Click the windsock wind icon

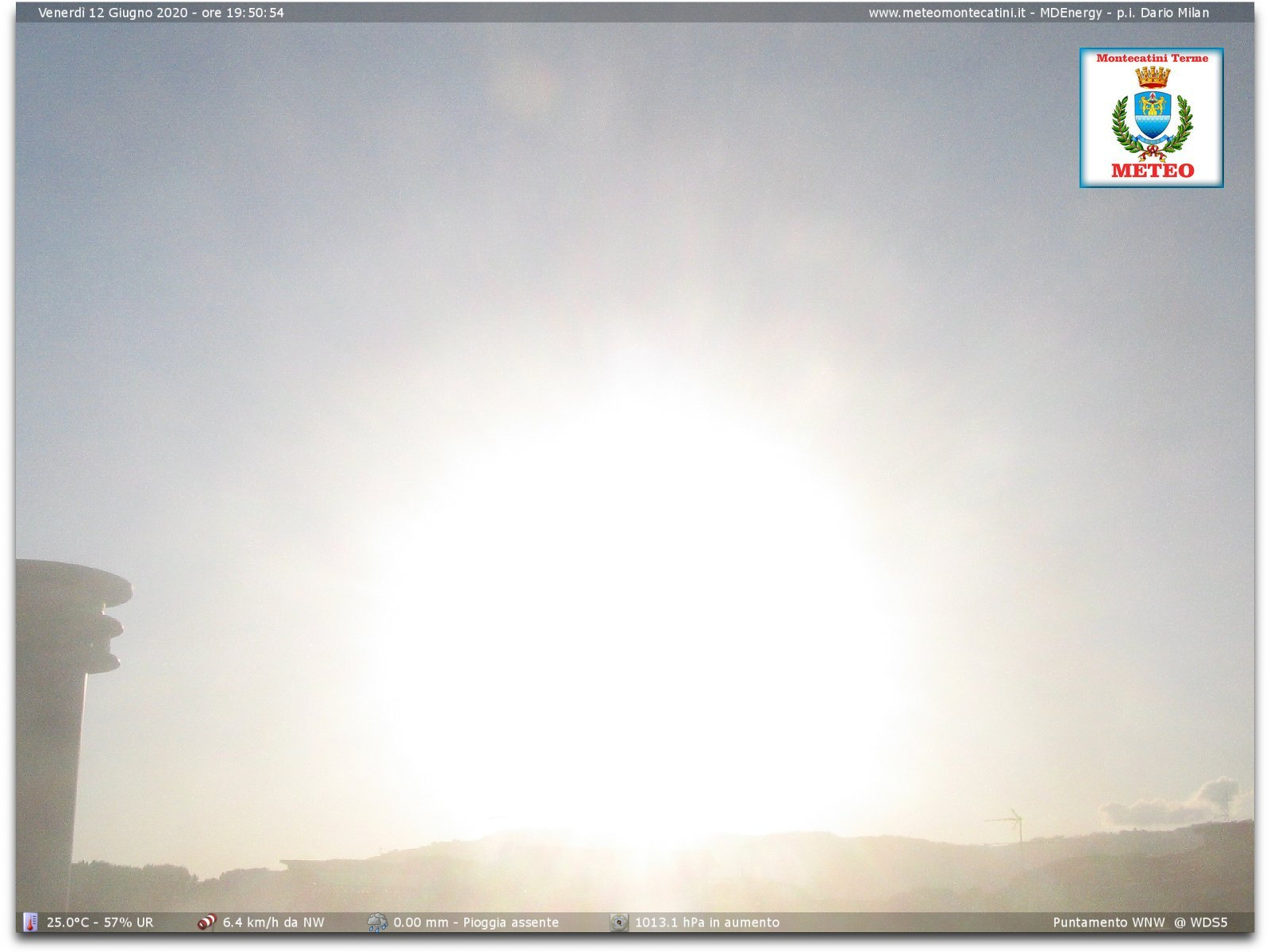206,922
